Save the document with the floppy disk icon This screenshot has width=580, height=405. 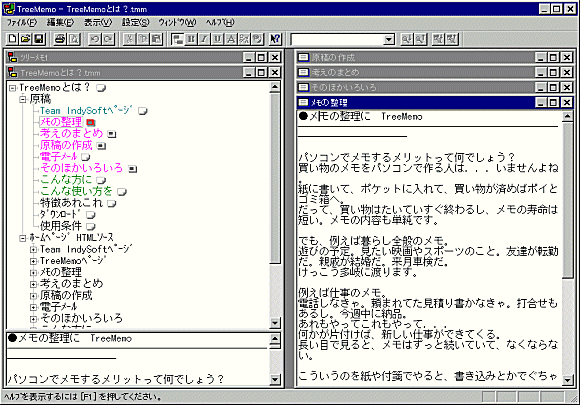(x=39, y=39)
